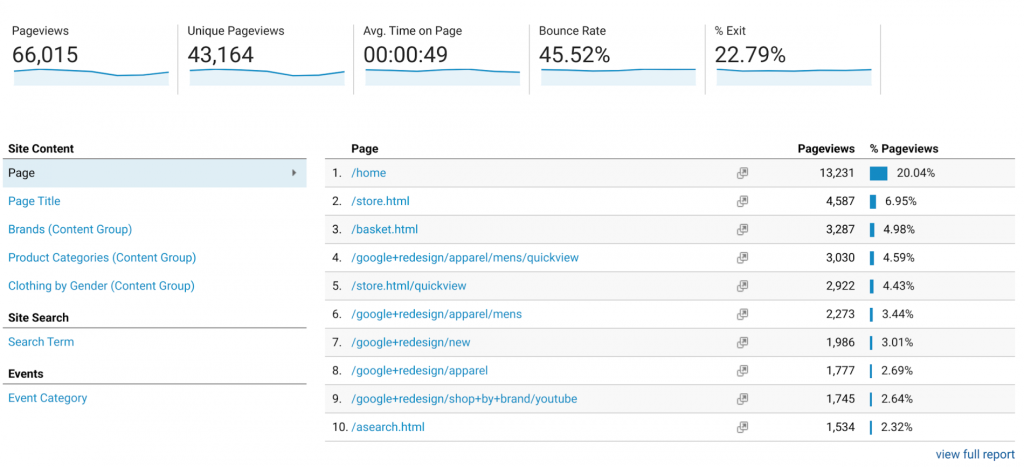Click pageviews value 2,922
This screenshot has height=467, width=1024.
click(840, 285)
